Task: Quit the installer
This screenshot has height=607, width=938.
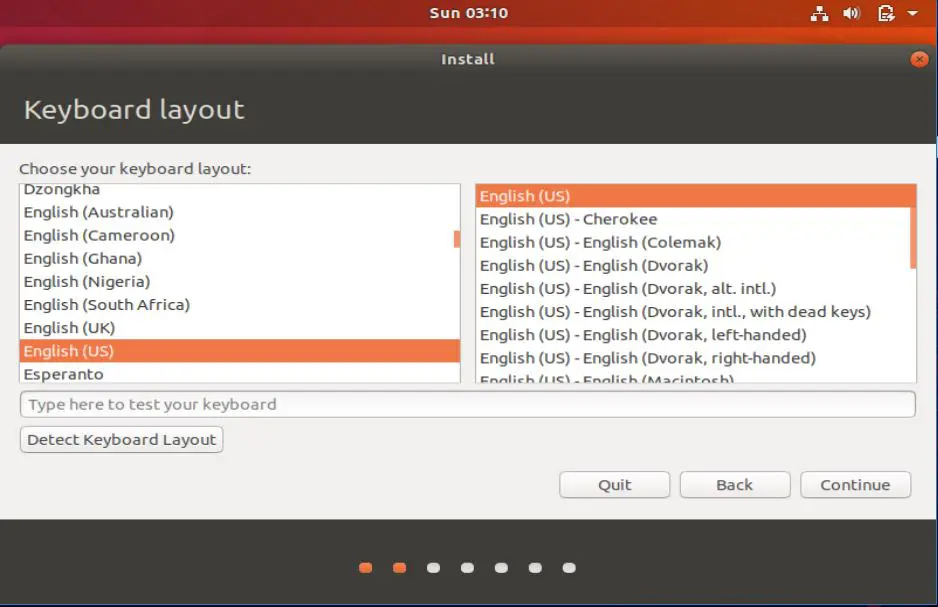Action: pos(614,484)
